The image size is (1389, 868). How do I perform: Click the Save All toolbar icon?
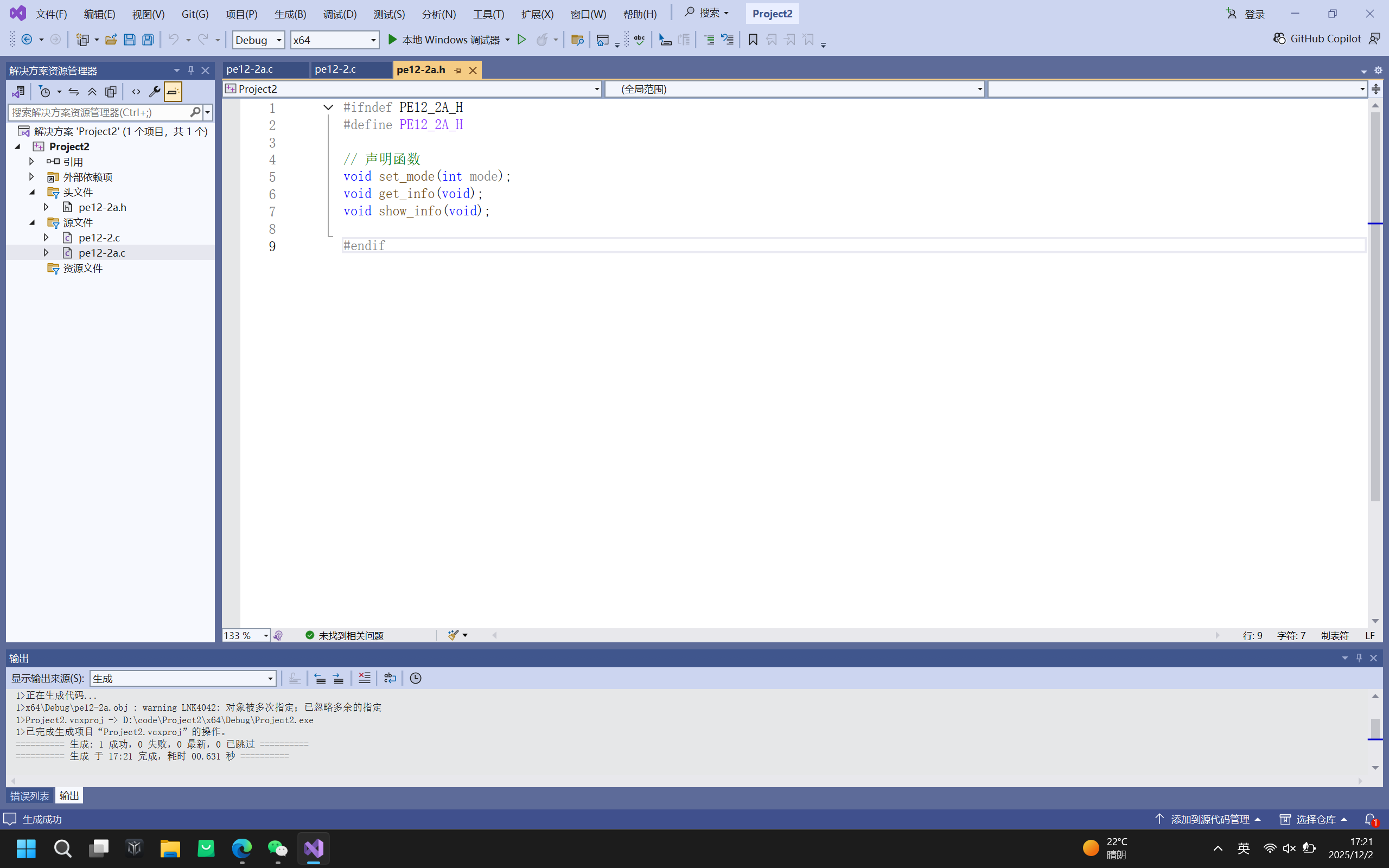pyautogui.click(x=148, y=40)
